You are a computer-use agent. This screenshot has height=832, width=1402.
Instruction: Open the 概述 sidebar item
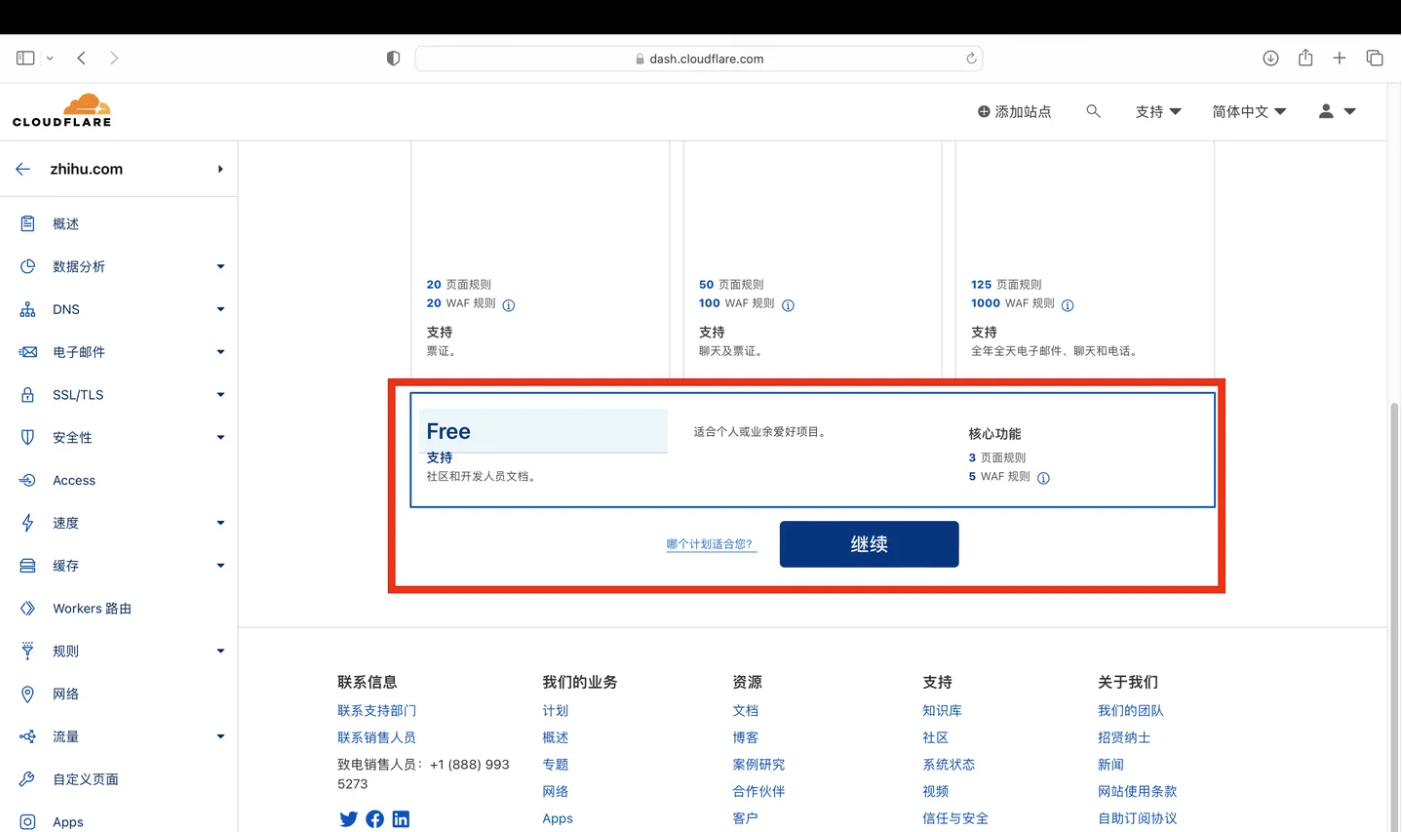tap(66, 224)
